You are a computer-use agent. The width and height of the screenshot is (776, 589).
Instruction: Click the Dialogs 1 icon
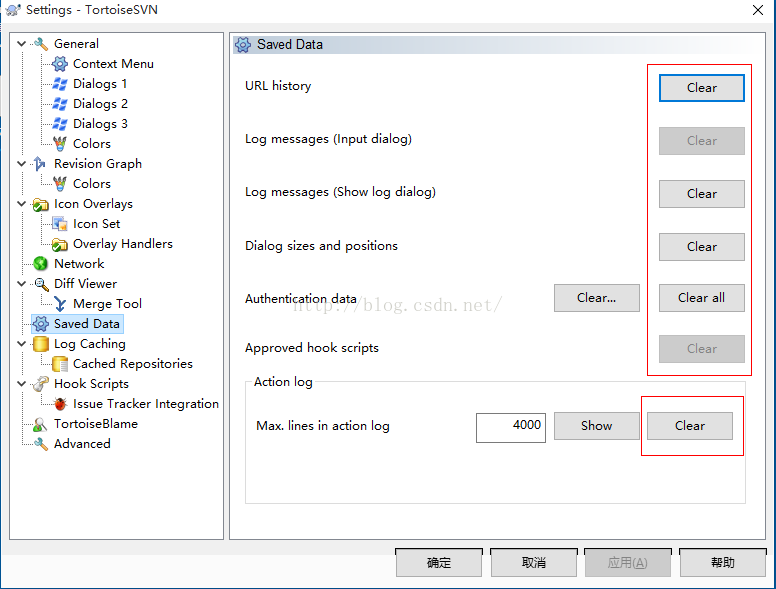pos(60,84)
